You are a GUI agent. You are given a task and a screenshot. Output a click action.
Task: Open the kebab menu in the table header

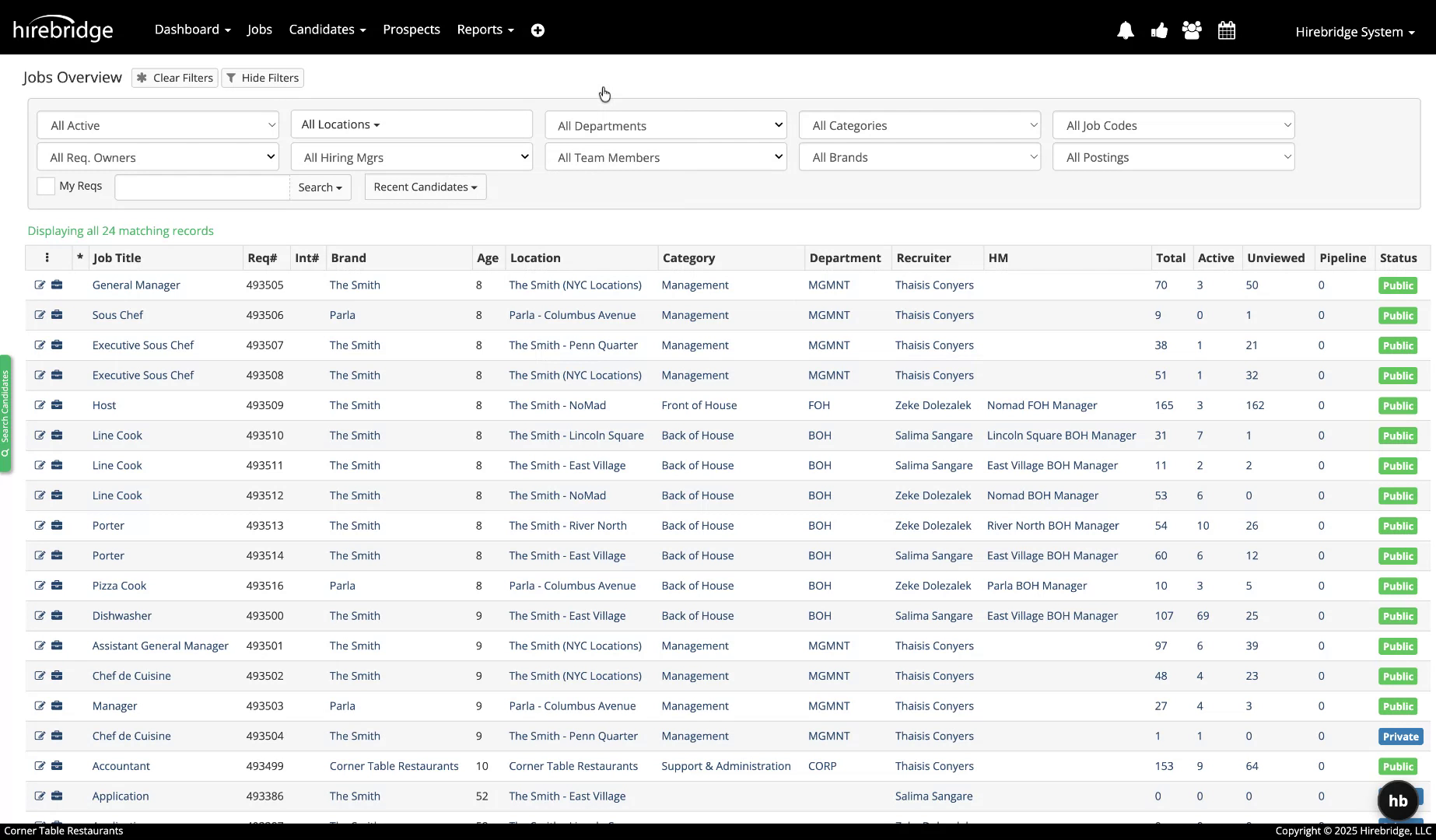(x=47, y=257)
